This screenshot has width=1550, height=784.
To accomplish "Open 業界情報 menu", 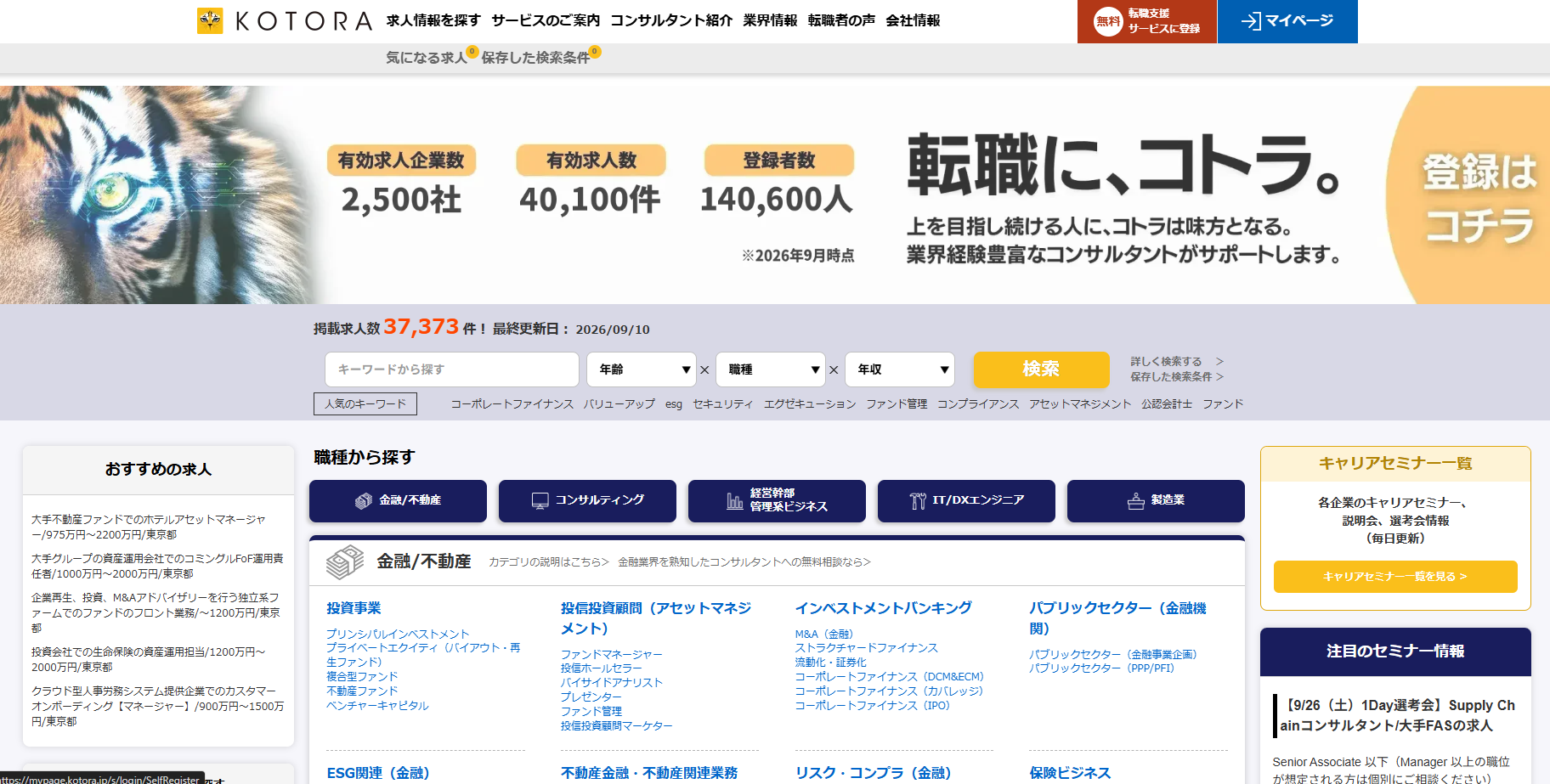I will coord(770,20).
